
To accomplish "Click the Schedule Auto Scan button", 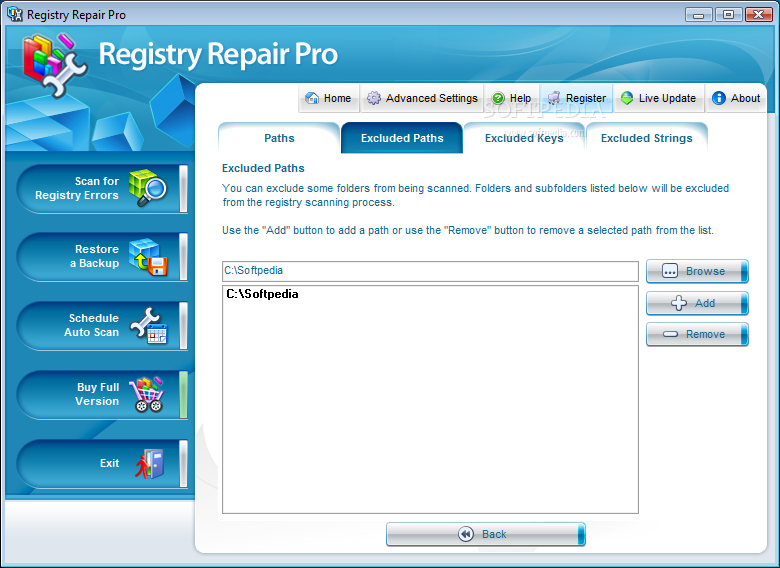I will coord(102,326).
